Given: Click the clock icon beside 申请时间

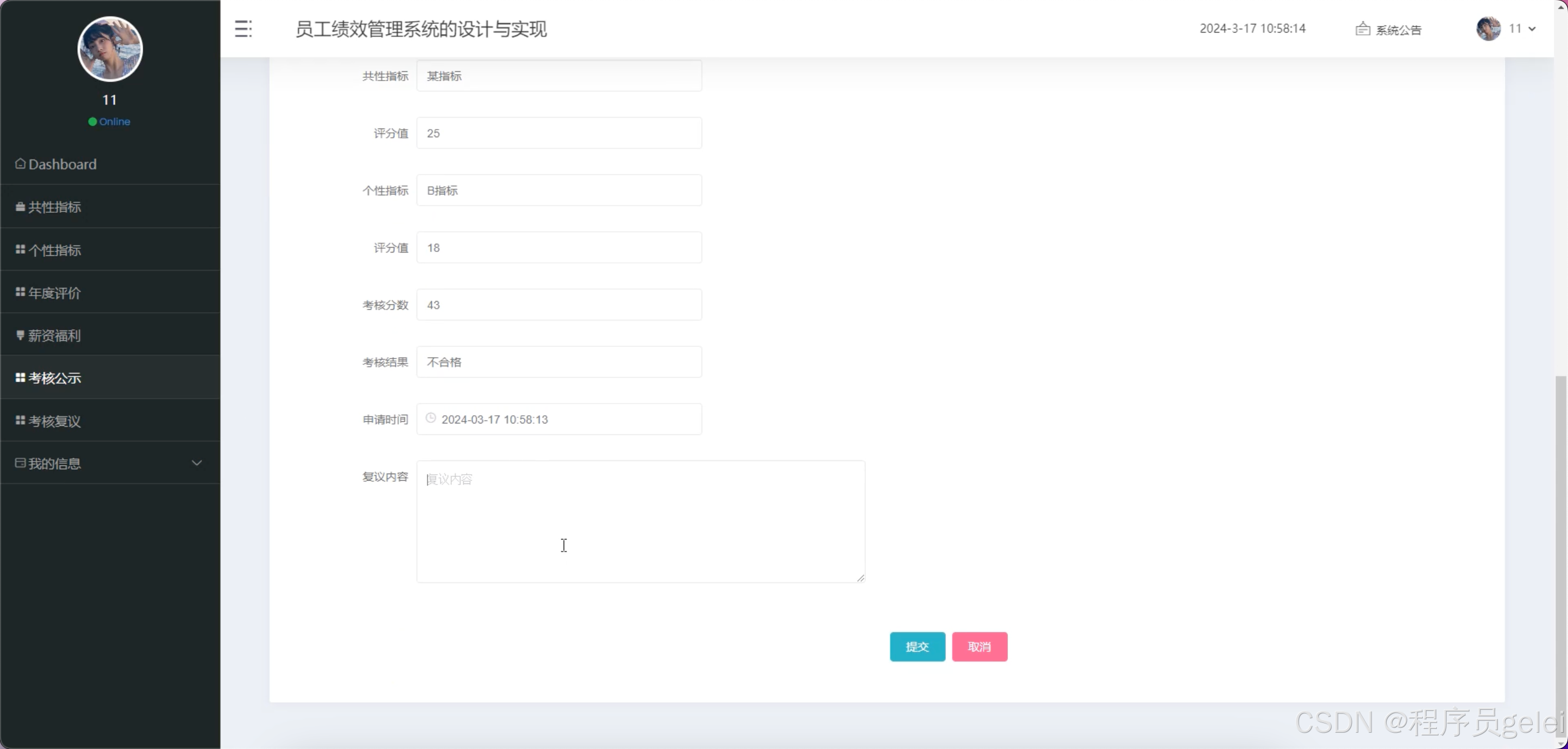Looking at the screenshot, I should [x=431, y=418].
